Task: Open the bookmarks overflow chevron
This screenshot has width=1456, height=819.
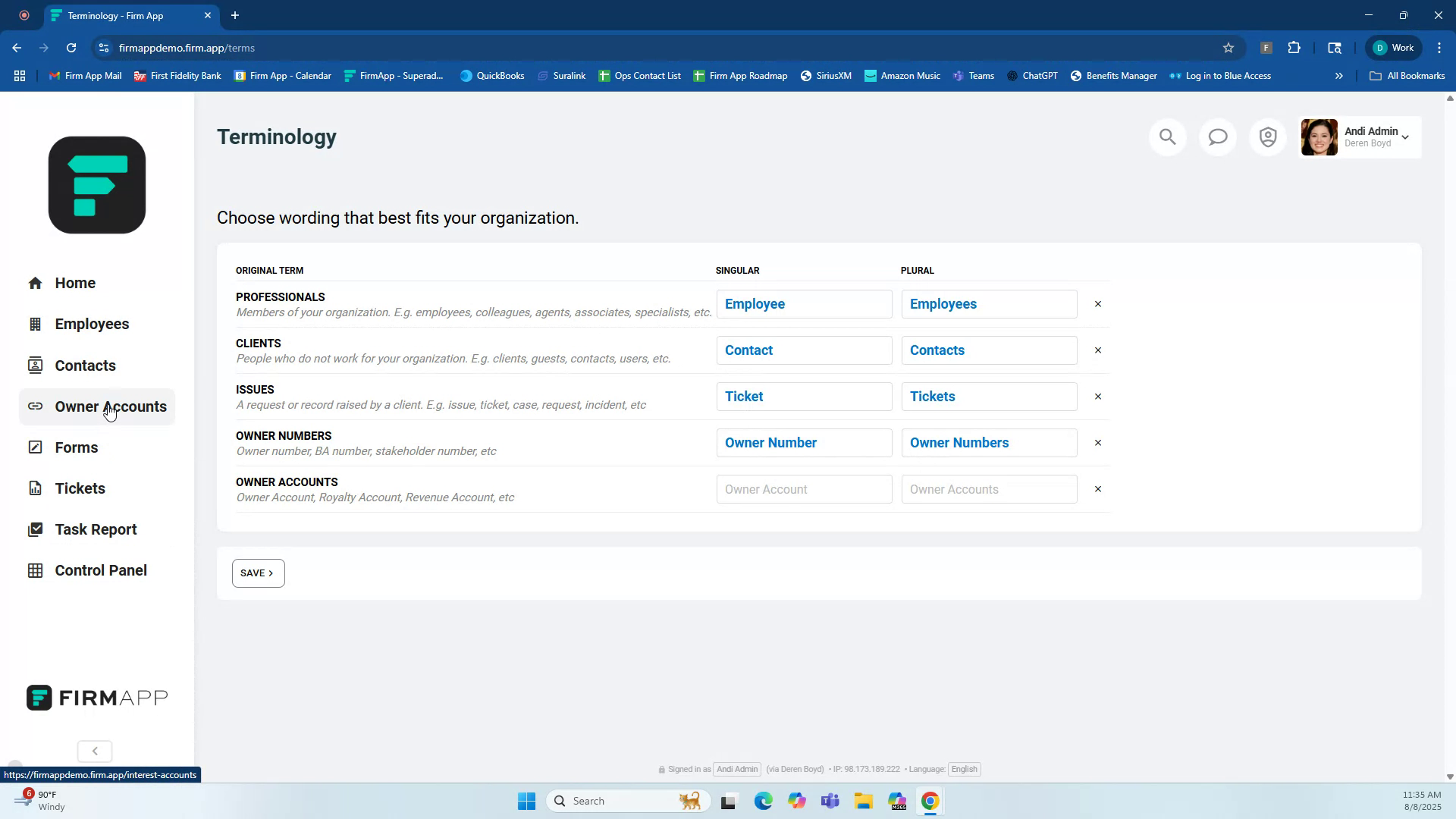Action: (1339, 75)
